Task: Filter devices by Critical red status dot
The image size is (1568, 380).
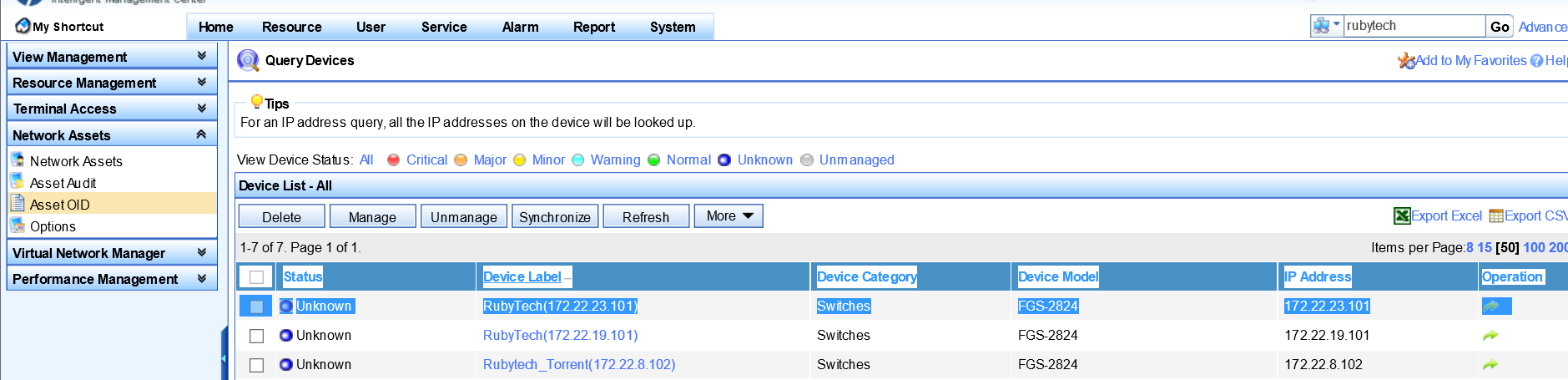Action: [x=394, y=160]
